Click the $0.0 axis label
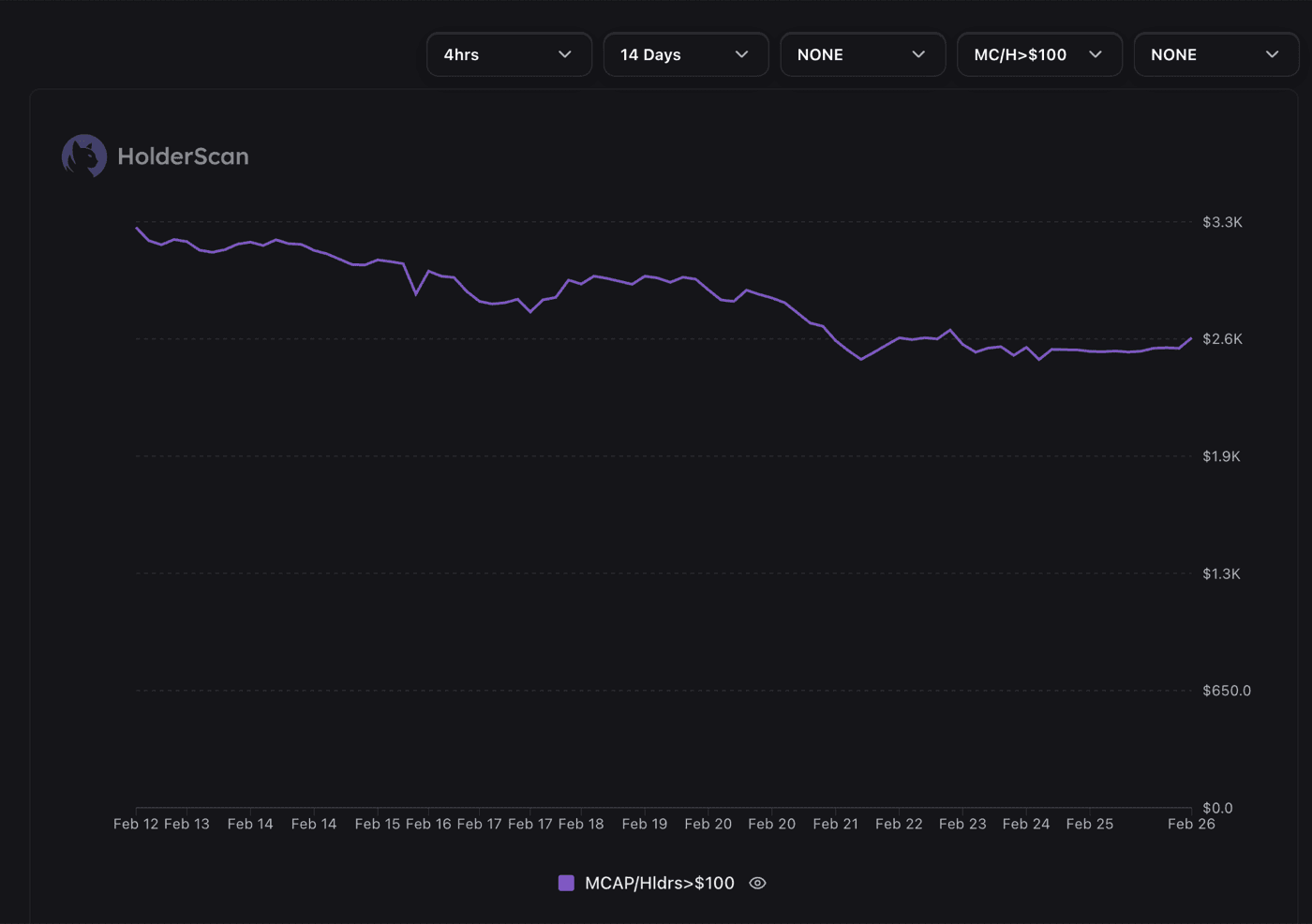The width and height of the screenshot is (1312, 924). click(1215, 808)
